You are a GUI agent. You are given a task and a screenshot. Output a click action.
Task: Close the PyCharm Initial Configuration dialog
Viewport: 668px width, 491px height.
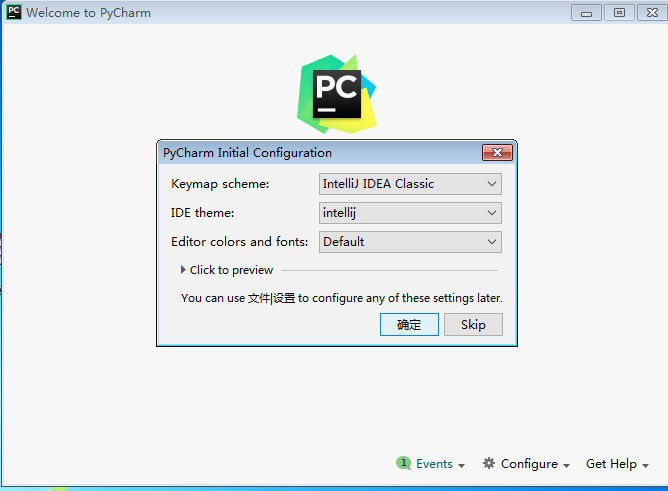click(x=497, y=152)
